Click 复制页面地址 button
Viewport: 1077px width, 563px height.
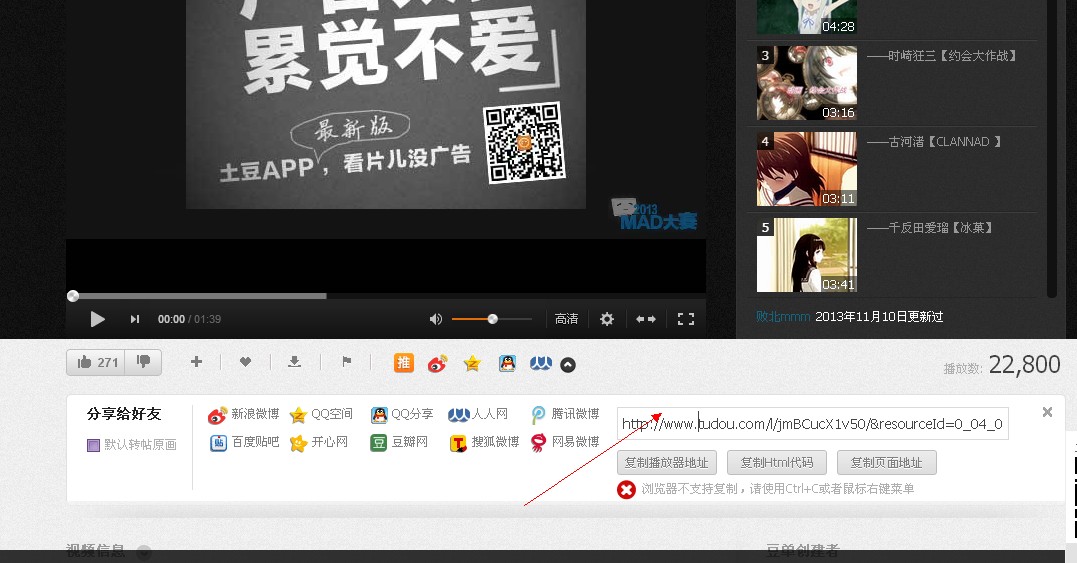[887, 463]
